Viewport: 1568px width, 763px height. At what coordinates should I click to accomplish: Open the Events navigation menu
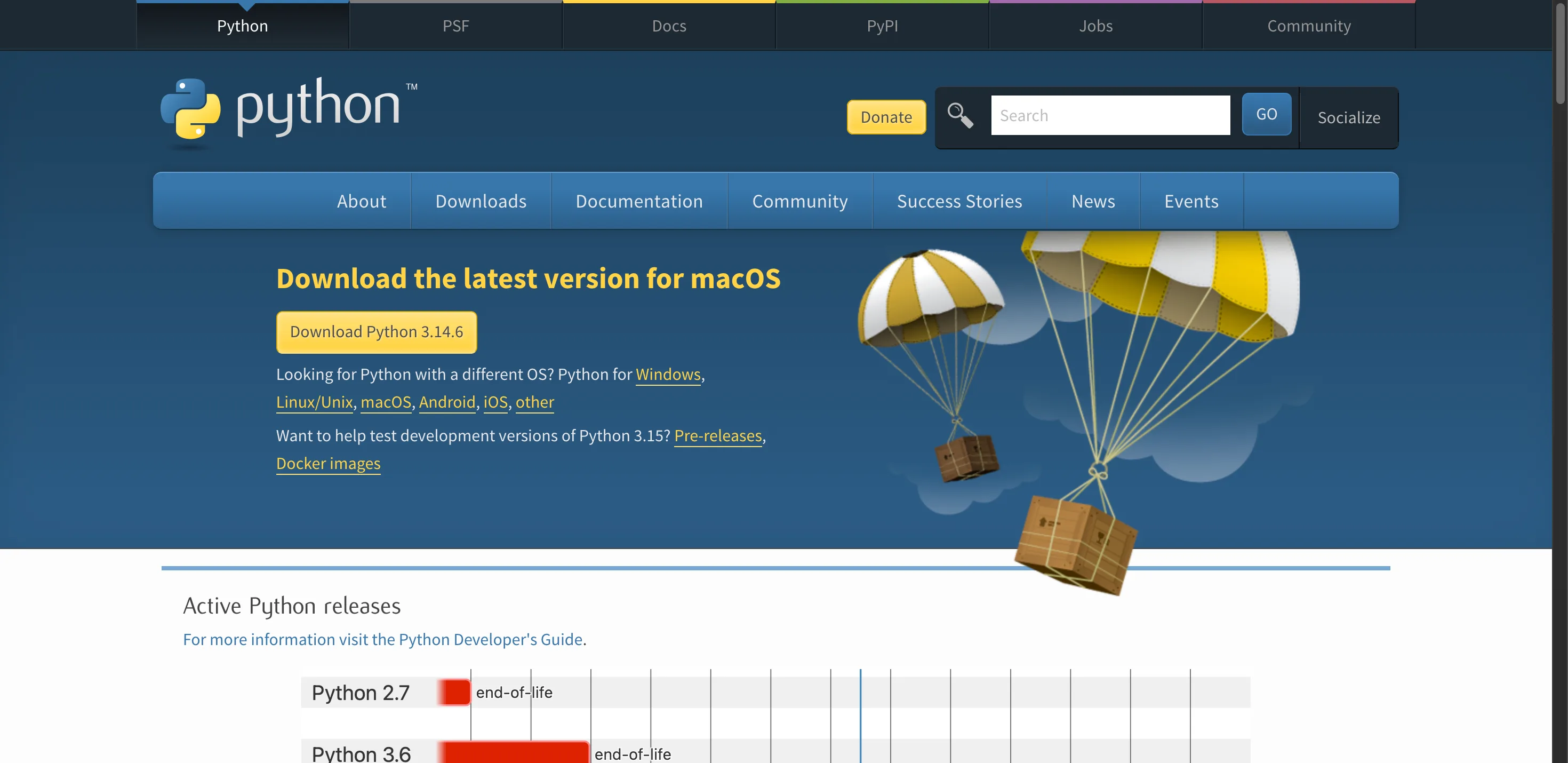[1191, 201]
